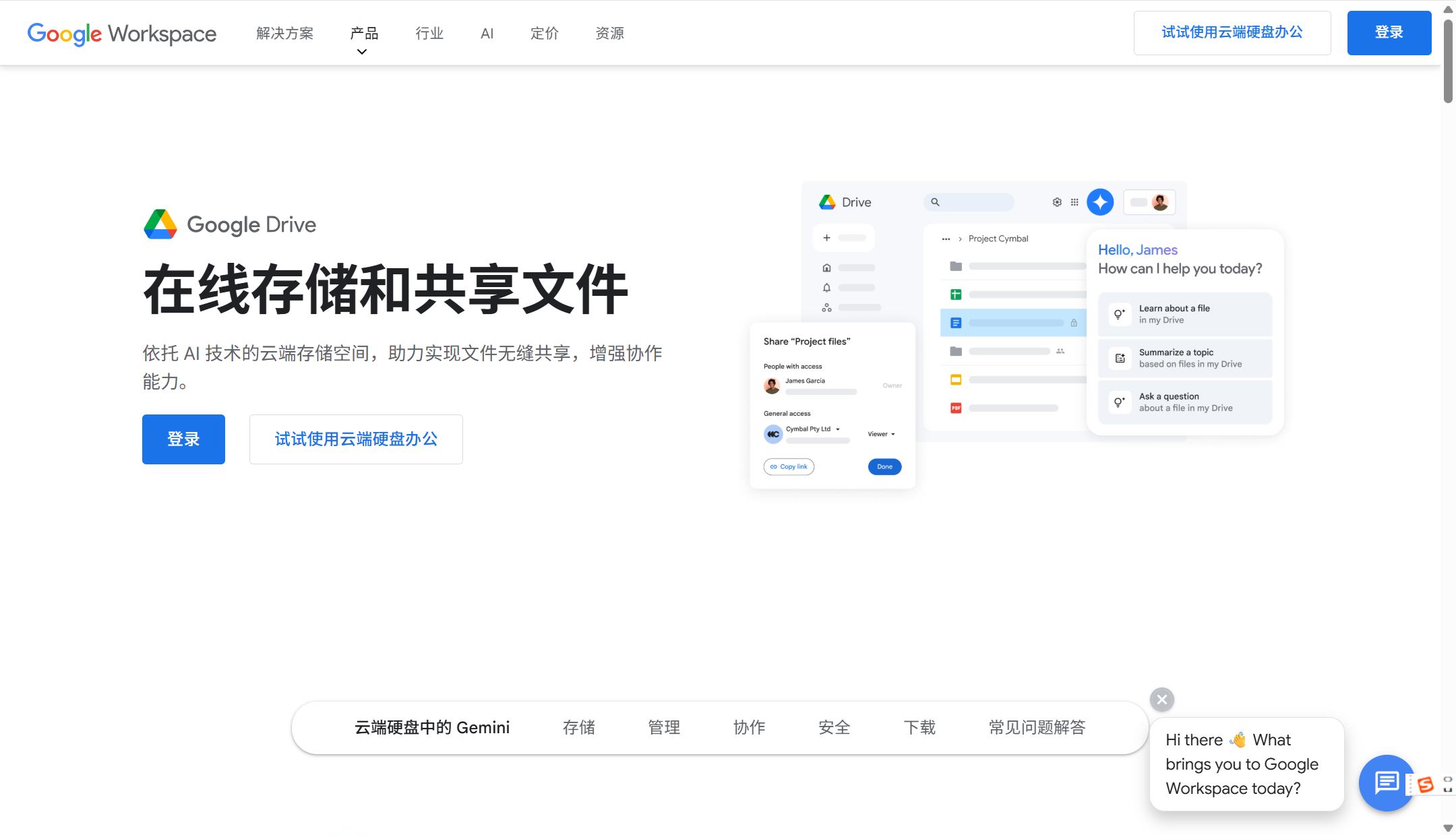Click the new item plus button in Drive sidebar
Viewport: 1456px width, 835px height.
pyautogui.click(x=826, y=237)
